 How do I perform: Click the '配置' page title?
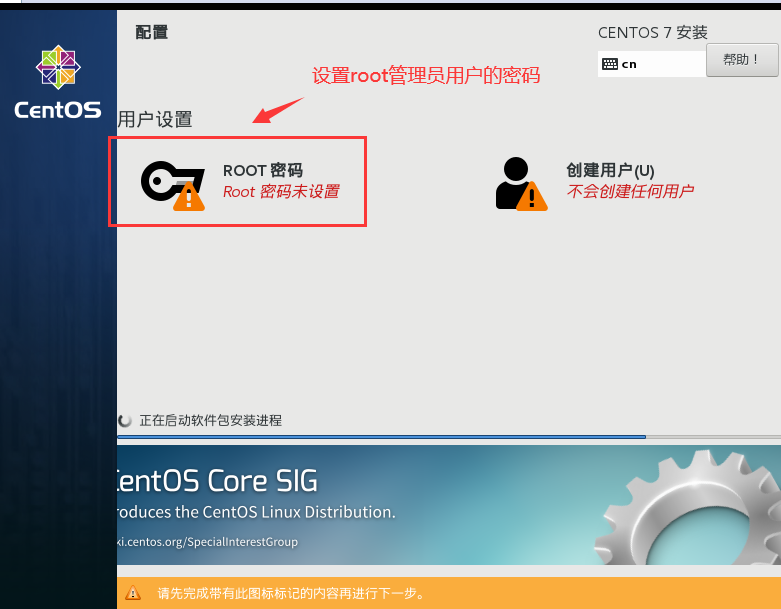(151, 32)
